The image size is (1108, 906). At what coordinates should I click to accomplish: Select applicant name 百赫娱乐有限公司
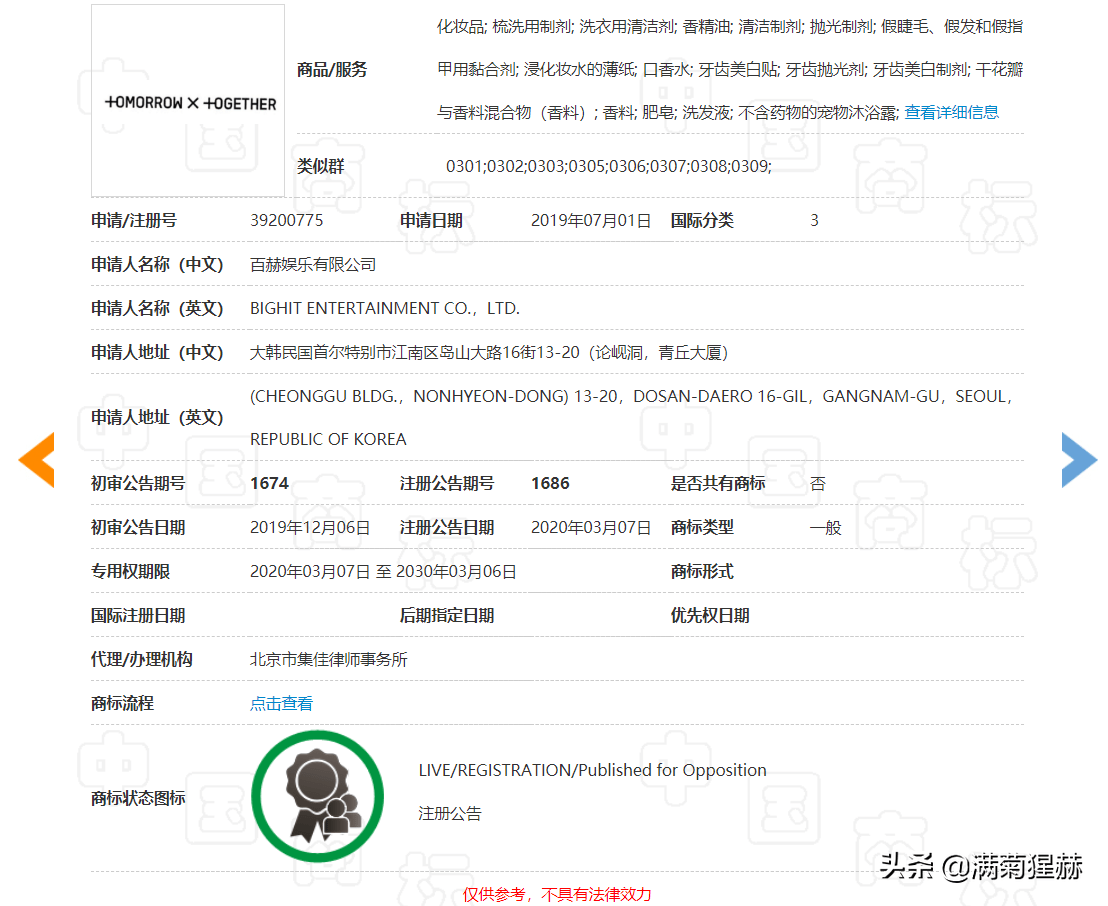pyautogui.click(x=313, y=264)
